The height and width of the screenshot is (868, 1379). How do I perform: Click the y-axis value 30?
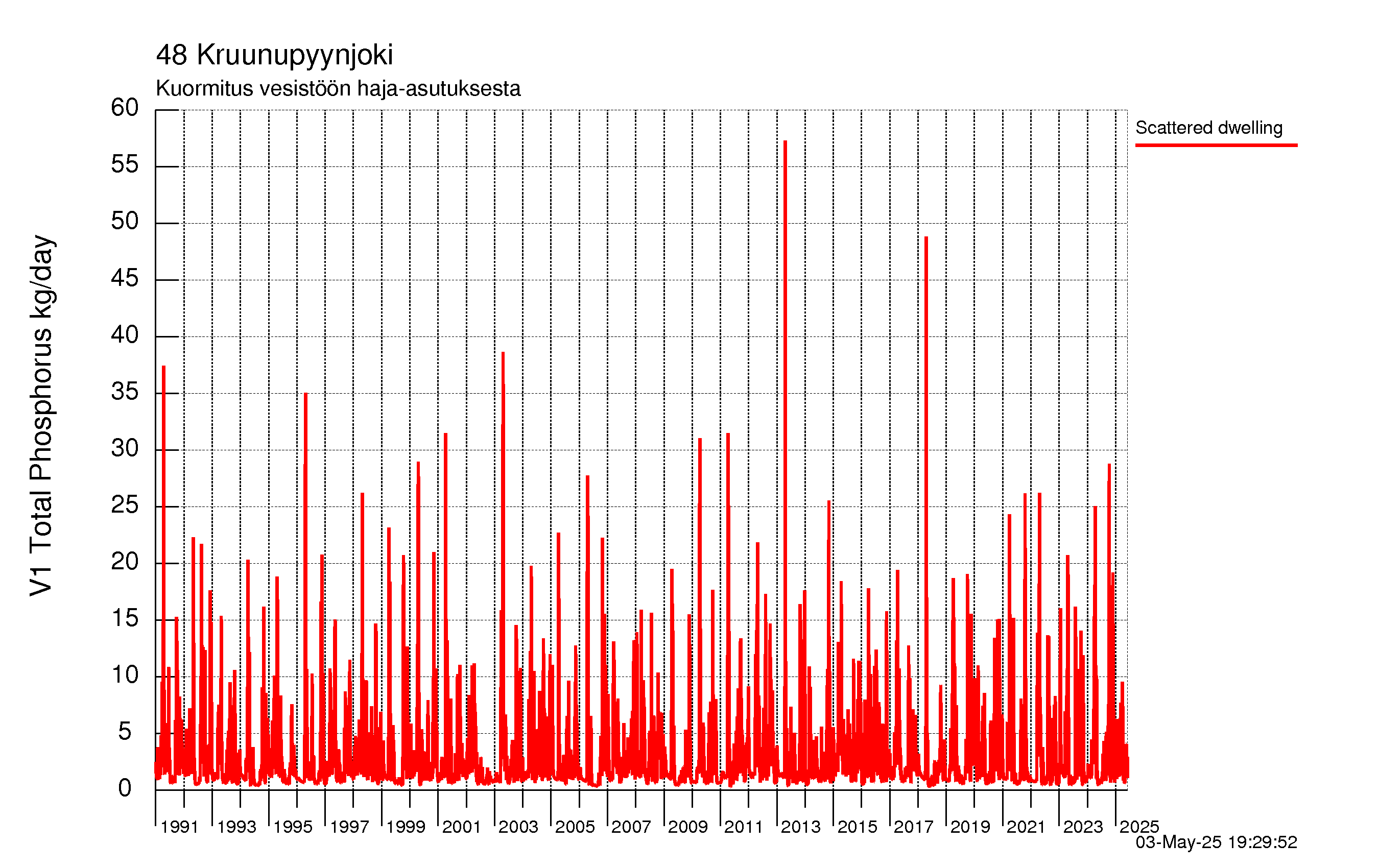pyautogui.click(x=125, y=448)
